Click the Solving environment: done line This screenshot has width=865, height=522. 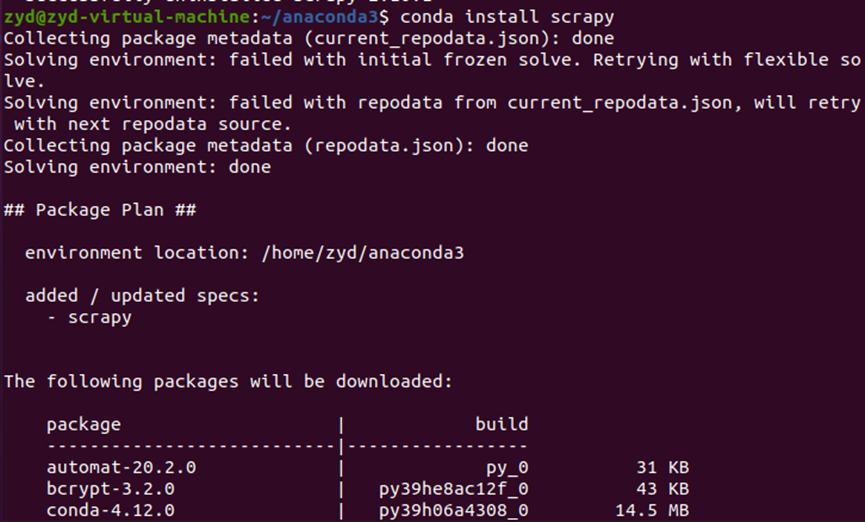pos(137,167)
